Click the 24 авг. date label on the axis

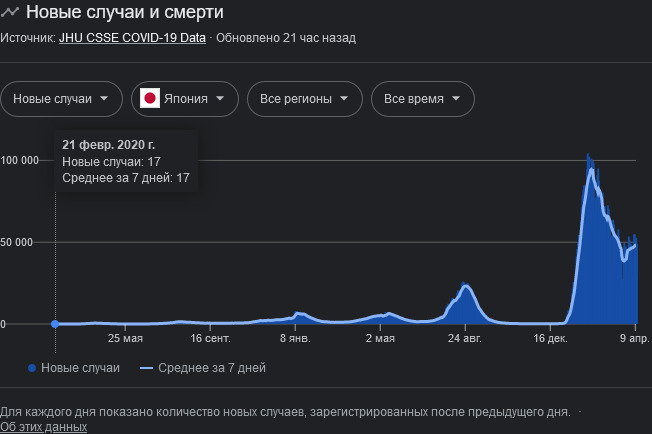pyautogui.click(x=464, y=340)
